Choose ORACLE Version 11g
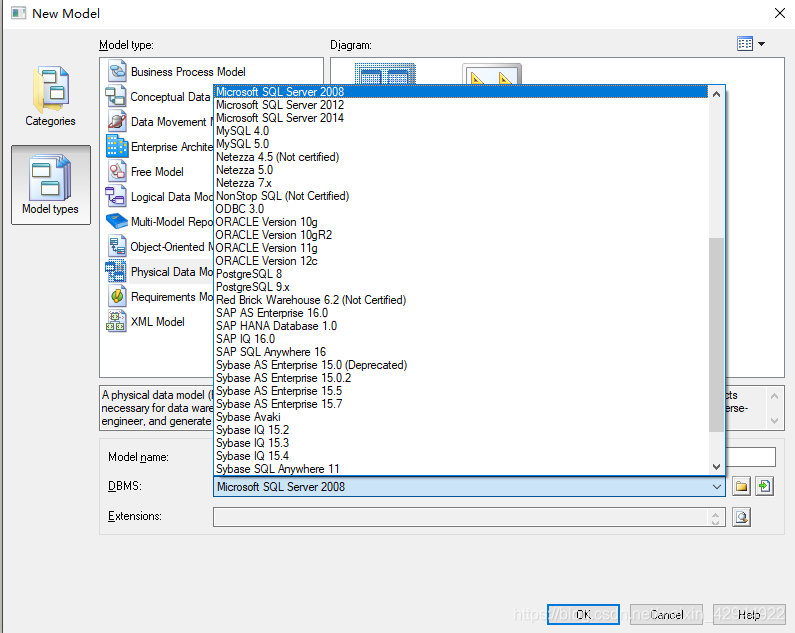The height and width of the screenshot is (633, 795). coord(461,248)
